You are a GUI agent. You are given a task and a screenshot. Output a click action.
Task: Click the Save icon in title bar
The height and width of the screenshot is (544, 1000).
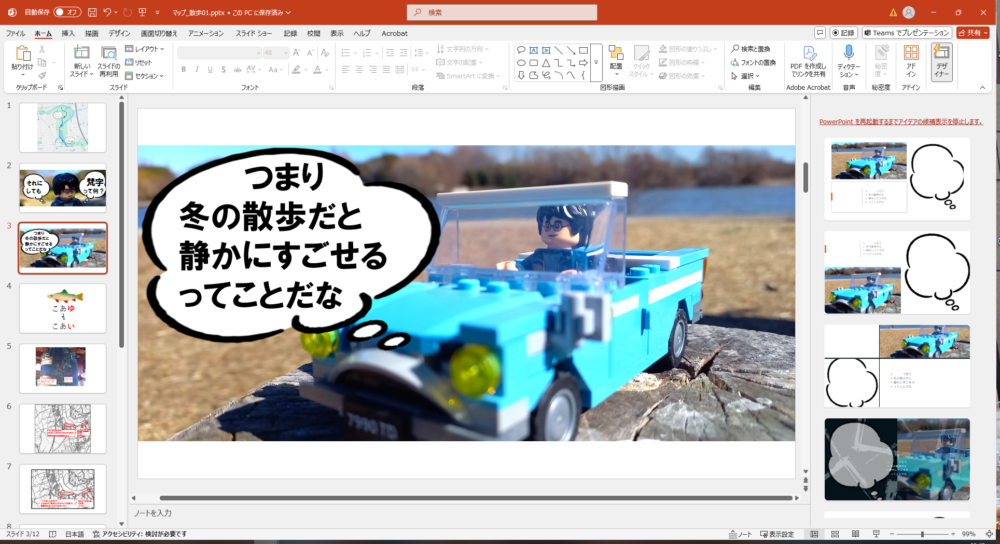(x=92, y=12)
